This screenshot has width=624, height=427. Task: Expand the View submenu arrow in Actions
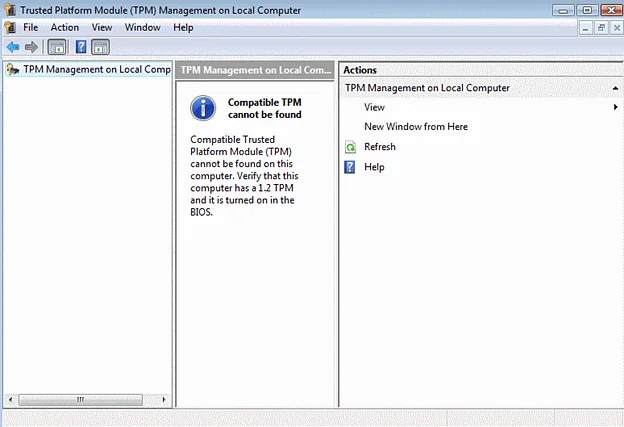(x=615, y=107)
